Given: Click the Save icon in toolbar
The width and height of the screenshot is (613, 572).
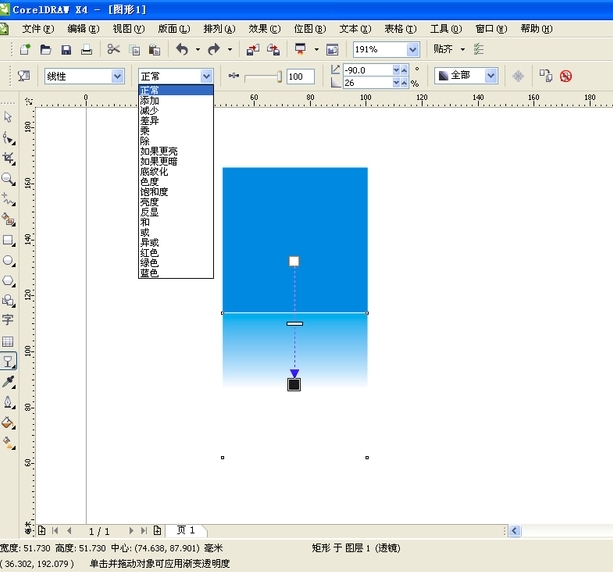Looking at the screenshot, I should click(66, 49).
